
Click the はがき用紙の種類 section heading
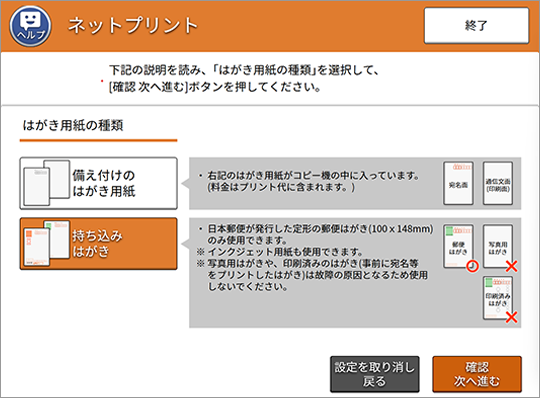tap(73, 125)
